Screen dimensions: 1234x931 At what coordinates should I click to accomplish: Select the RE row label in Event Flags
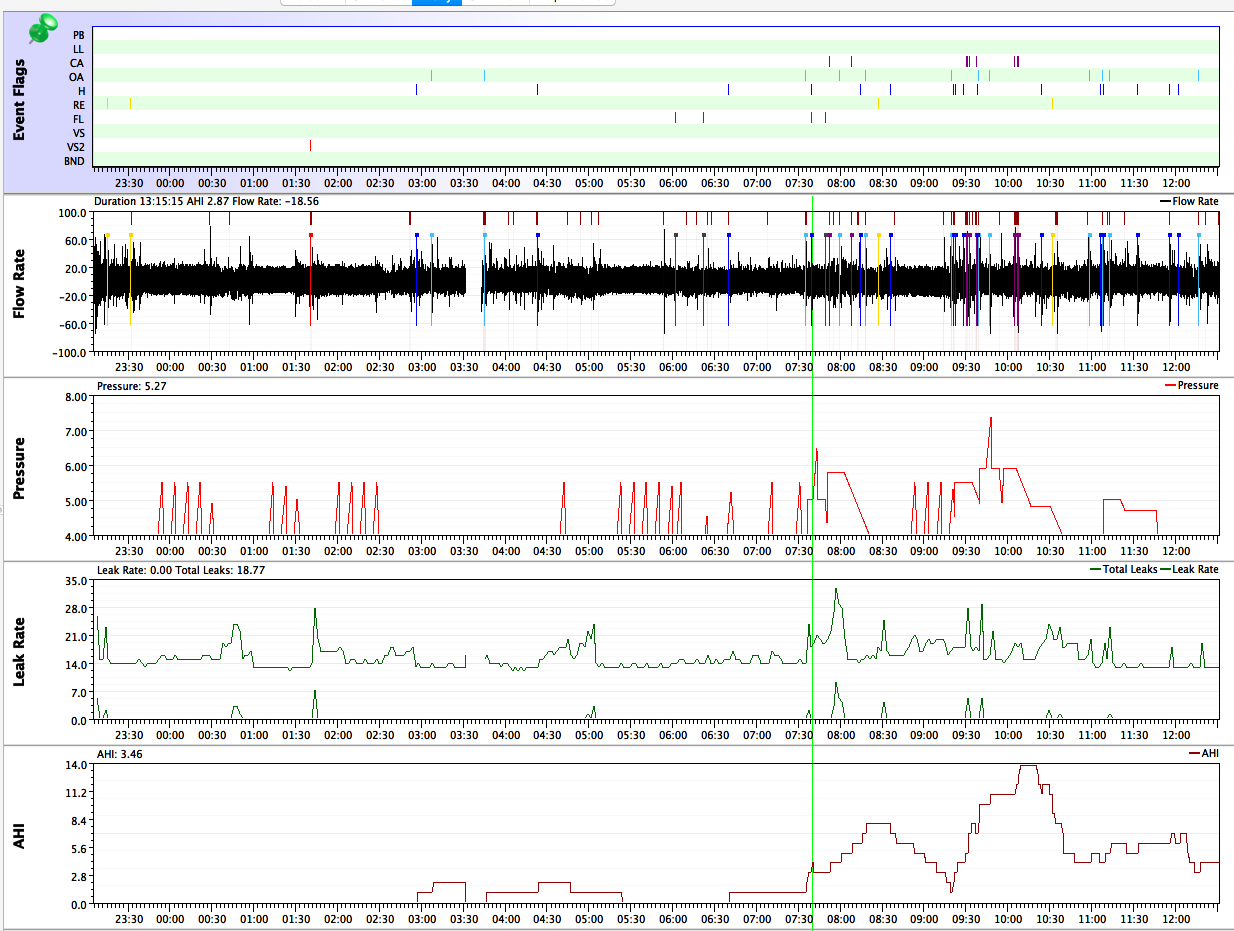79,104
